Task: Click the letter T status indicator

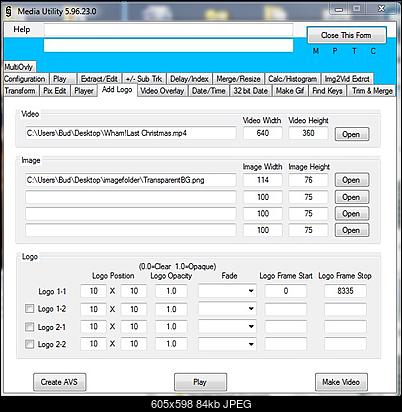Action: (354, 51)
